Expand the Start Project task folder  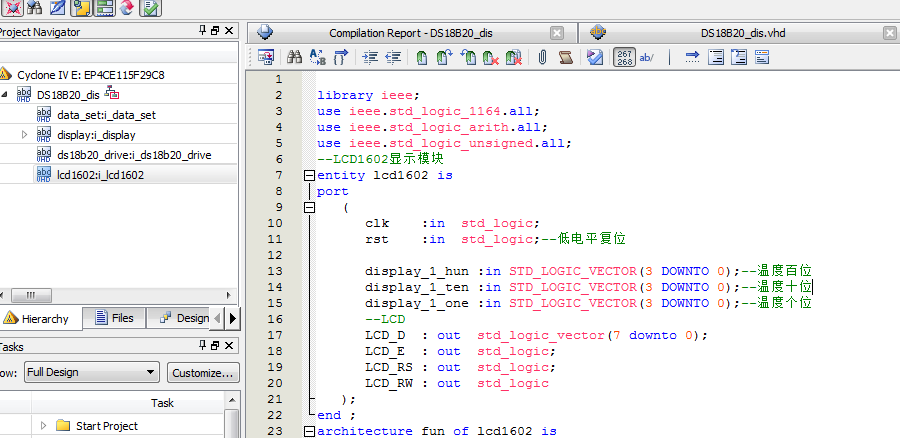click(x=43, y=426)
